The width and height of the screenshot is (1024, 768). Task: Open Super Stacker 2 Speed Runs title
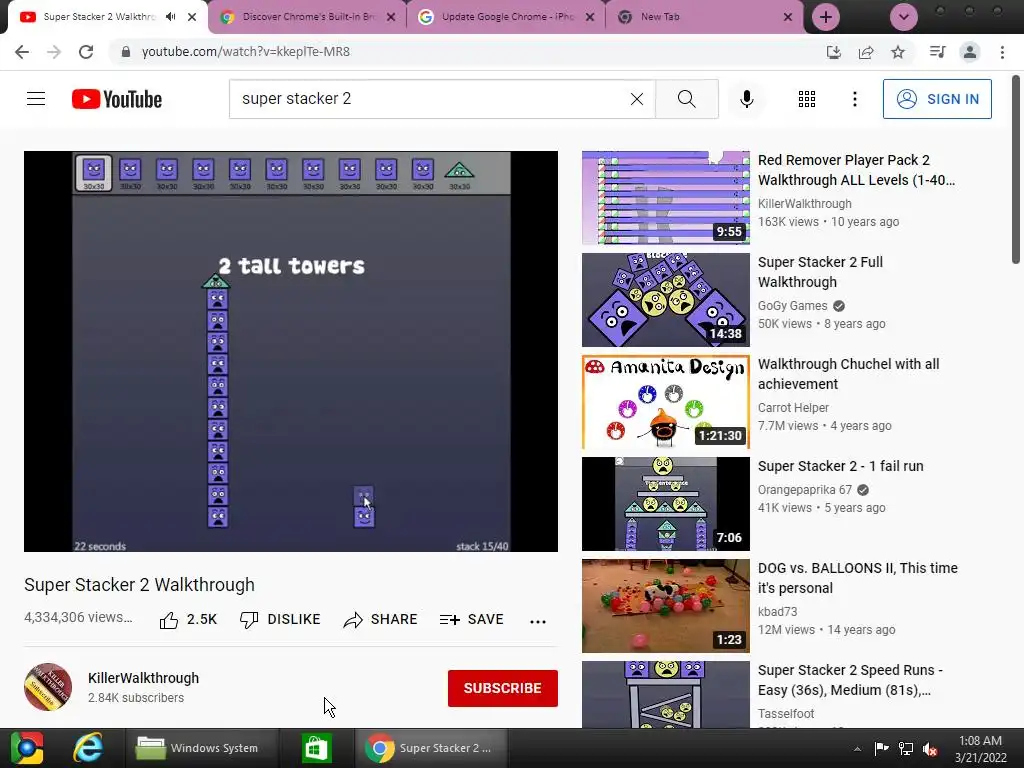tap(850, 680)
